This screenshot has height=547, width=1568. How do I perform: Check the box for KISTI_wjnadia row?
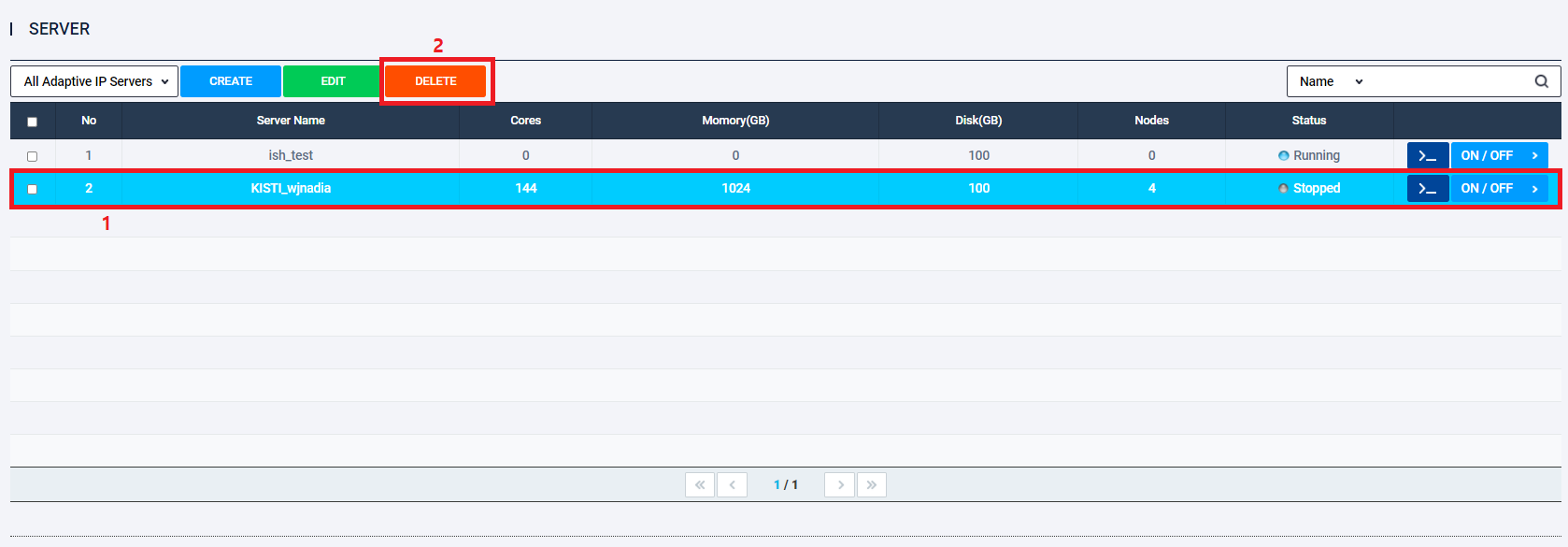point(33,189)
